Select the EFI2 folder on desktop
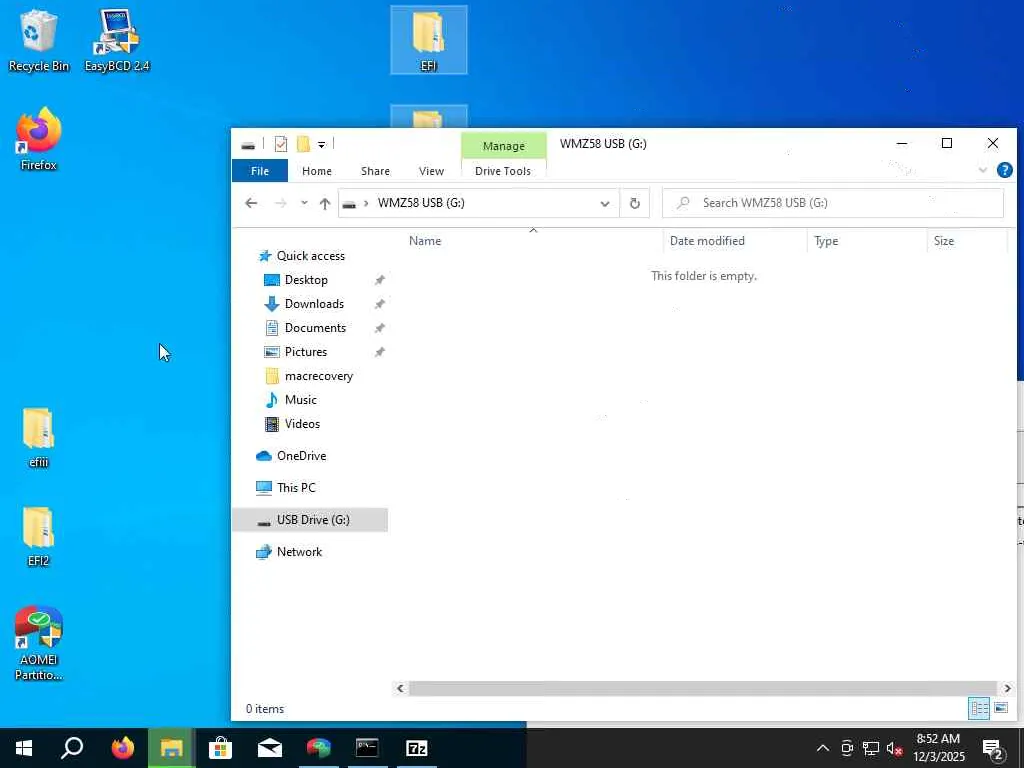This screenshot has height=768, width=1024. click(x=39, y=536)
